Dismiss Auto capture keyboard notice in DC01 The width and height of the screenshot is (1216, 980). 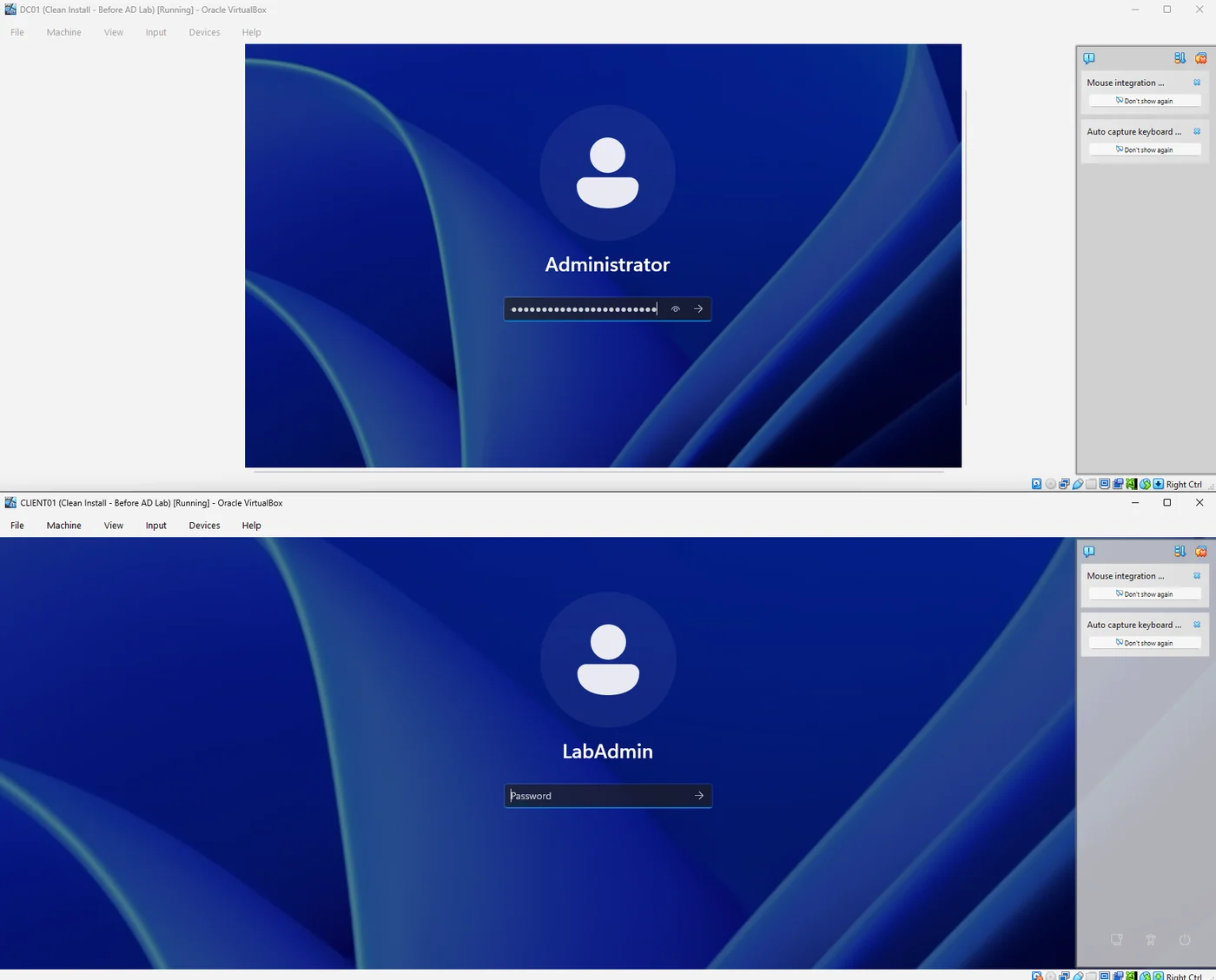pos(1197,131)
